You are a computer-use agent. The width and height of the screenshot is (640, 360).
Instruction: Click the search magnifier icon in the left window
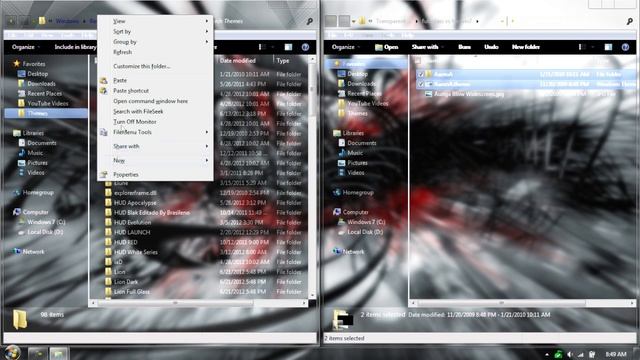point(310,21)
